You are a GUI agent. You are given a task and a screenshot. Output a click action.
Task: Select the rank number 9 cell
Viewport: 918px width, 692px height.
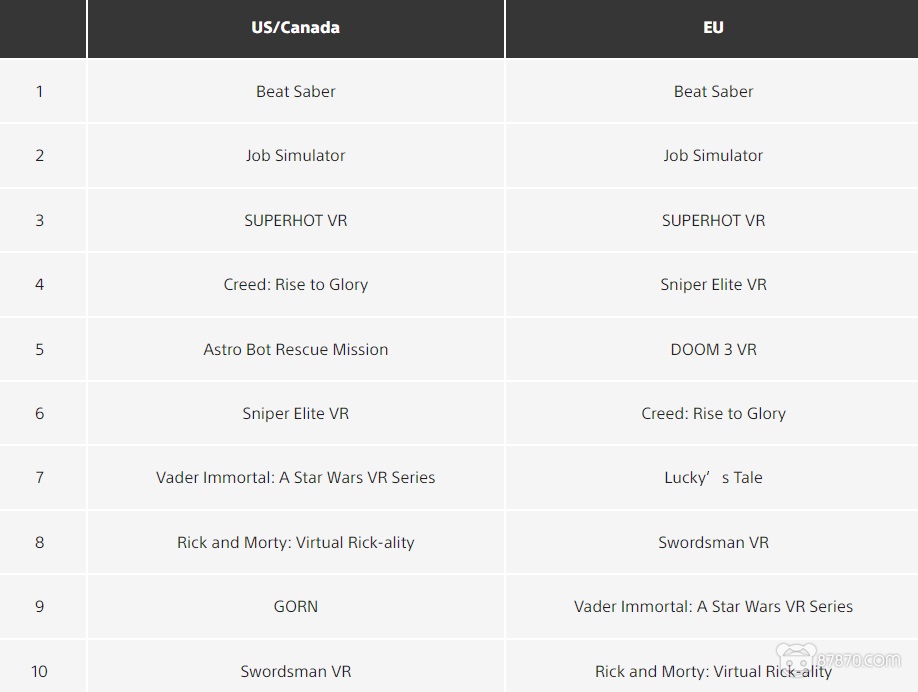click(40, 606)
